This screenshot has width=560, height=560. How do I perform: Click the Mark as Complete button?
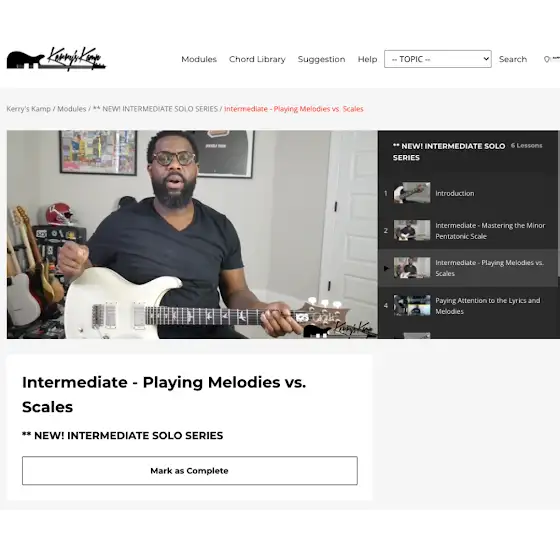(190, 471)
